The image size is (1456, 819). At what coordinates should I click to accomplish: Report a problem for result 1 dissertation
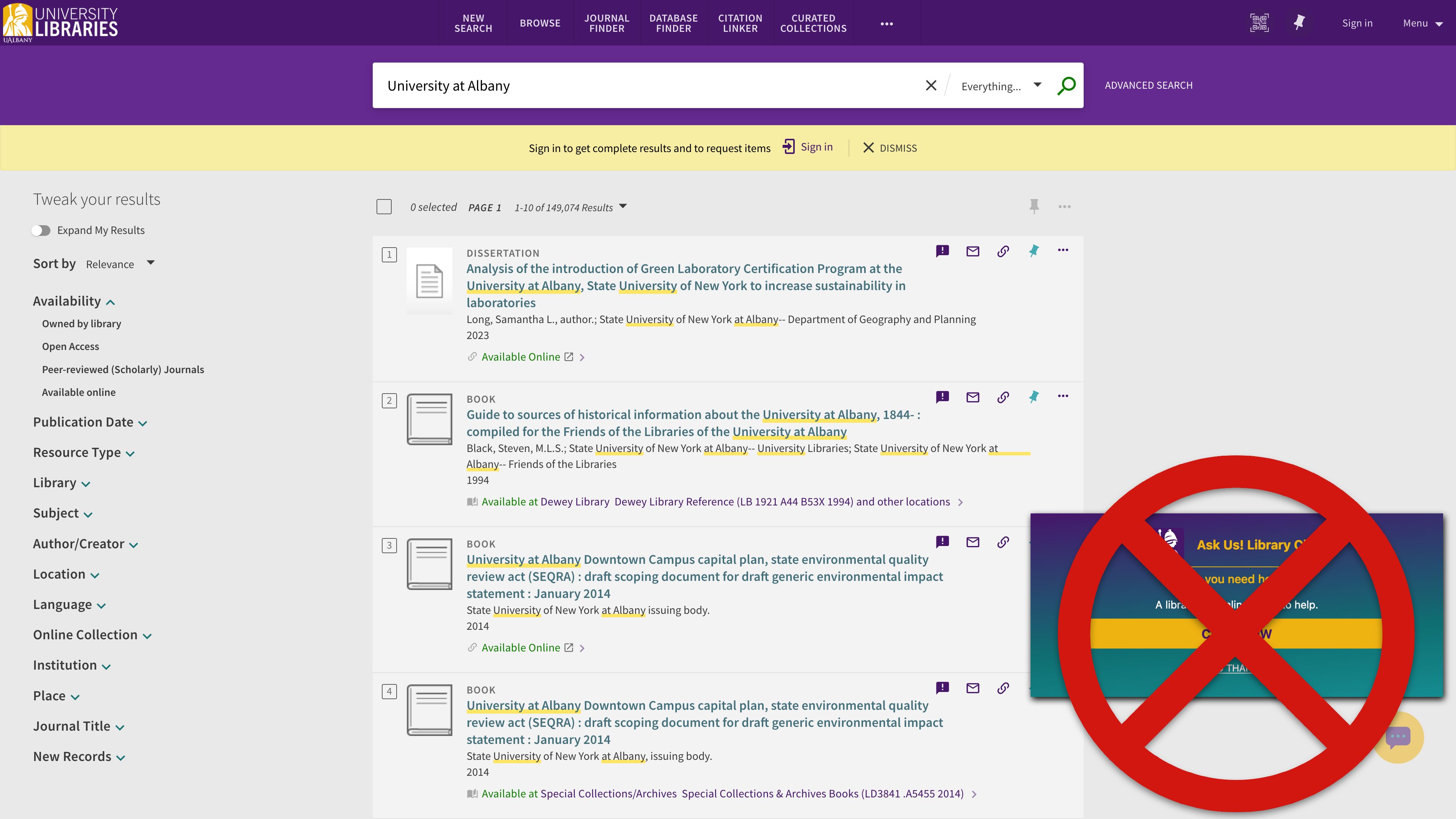coord(942,251)
